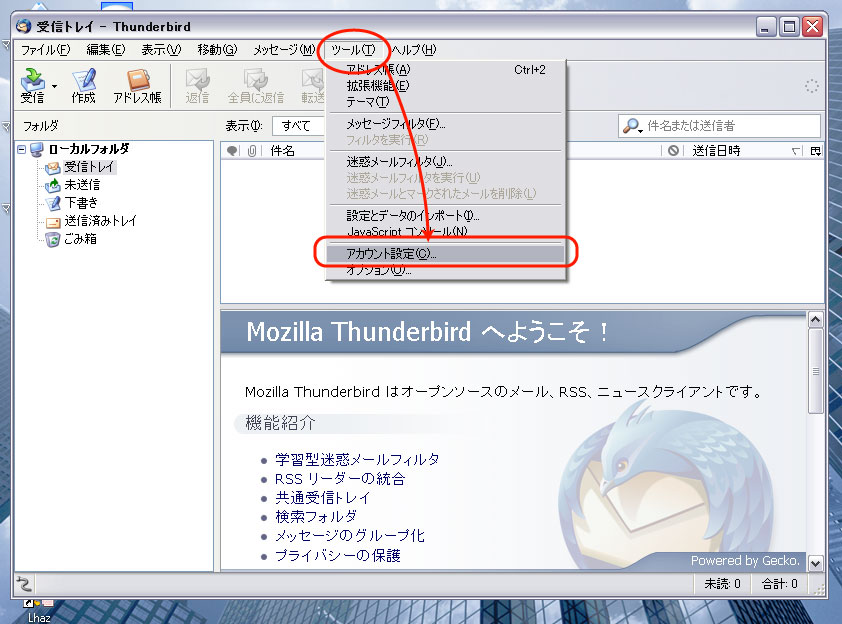Sort by thread column icon

(x=233, y=151)
